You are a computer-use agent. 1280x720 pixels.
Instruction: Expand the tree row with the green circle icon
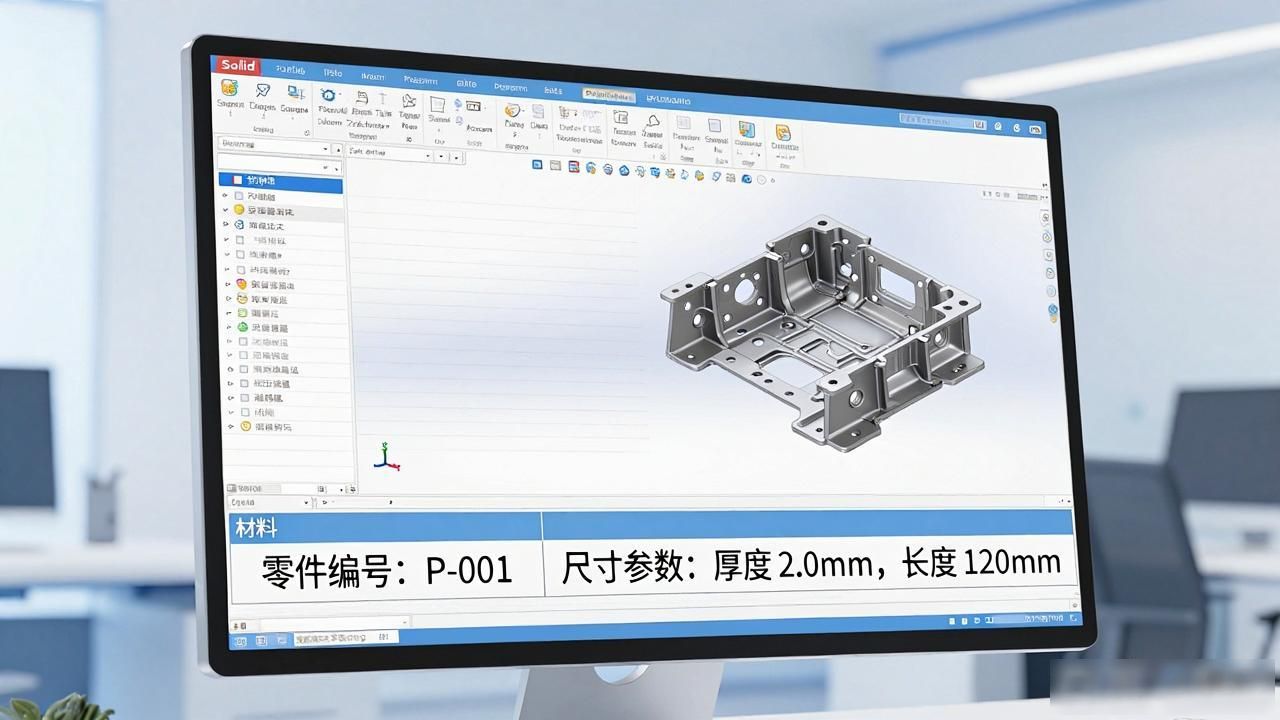pos(231,328)
